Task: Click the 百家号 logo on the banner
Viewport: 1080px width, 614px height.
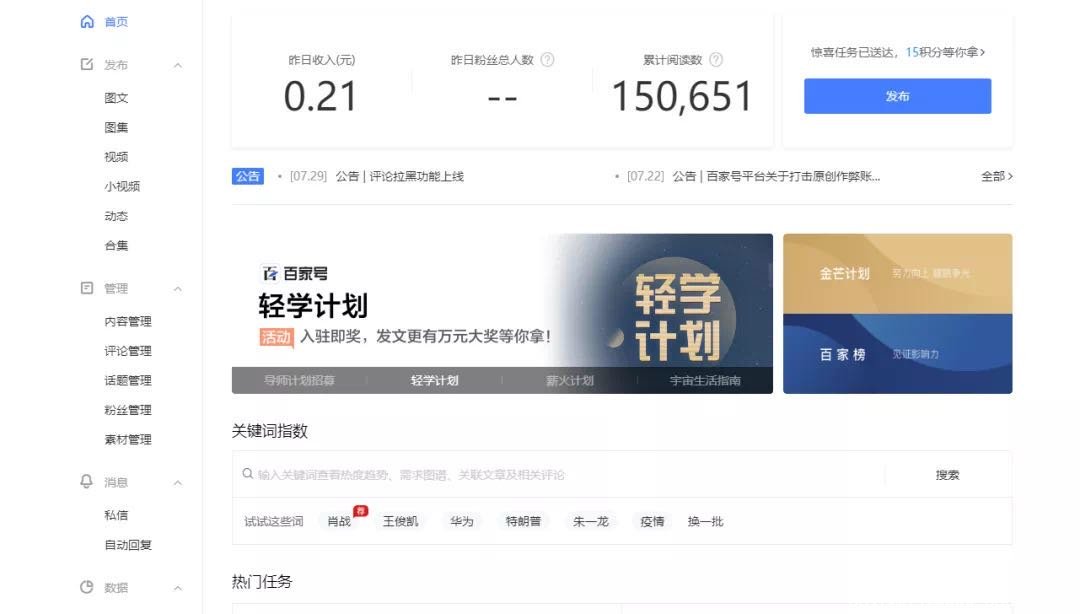Action: pyautogui.click(x=295, y=274)
